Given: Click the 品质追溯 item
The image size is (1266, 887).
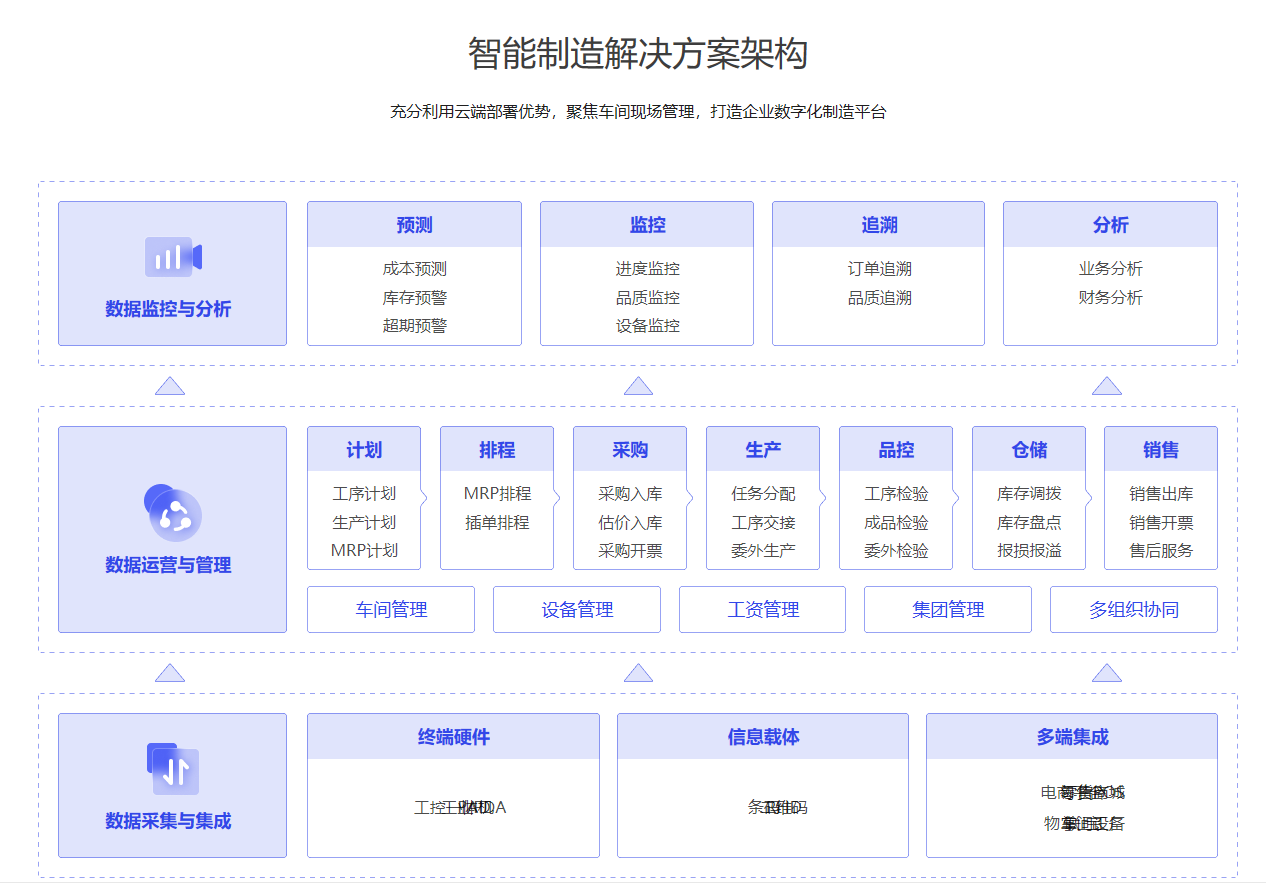Looking at the screenshot, I should [x=879, y=297].
